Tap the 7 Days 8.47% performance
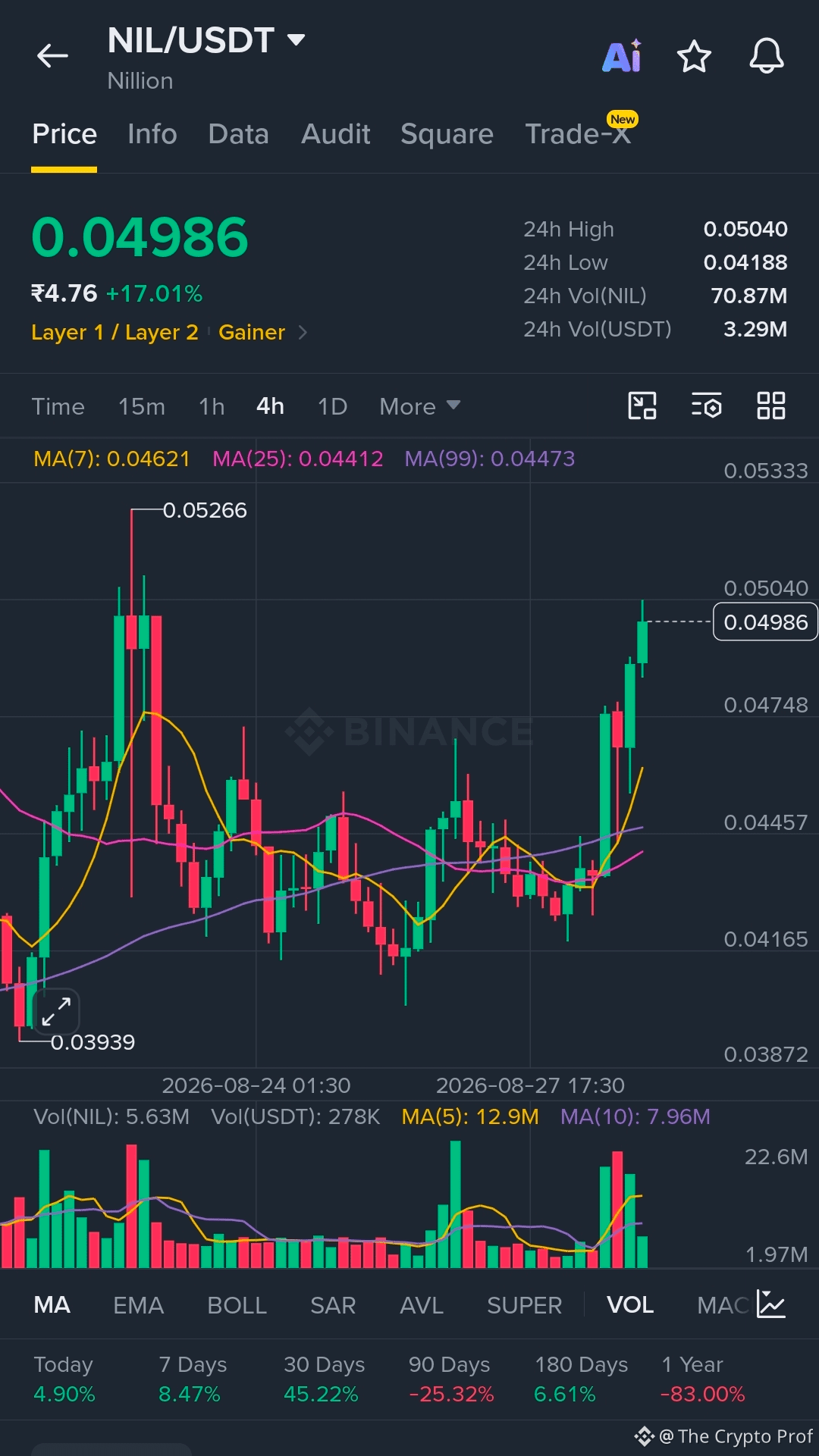 [x=193, y=1379]
